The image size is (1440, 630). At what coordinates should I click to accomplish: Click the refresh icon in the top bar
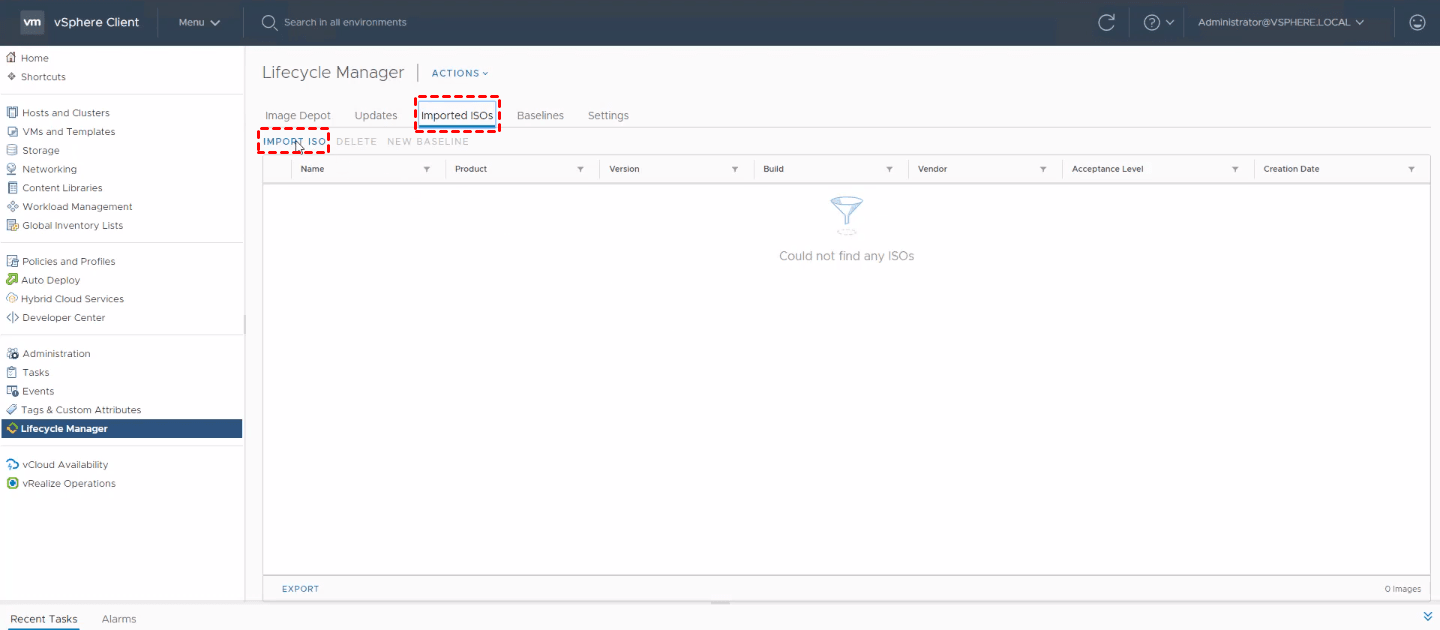coord(1106,22)
